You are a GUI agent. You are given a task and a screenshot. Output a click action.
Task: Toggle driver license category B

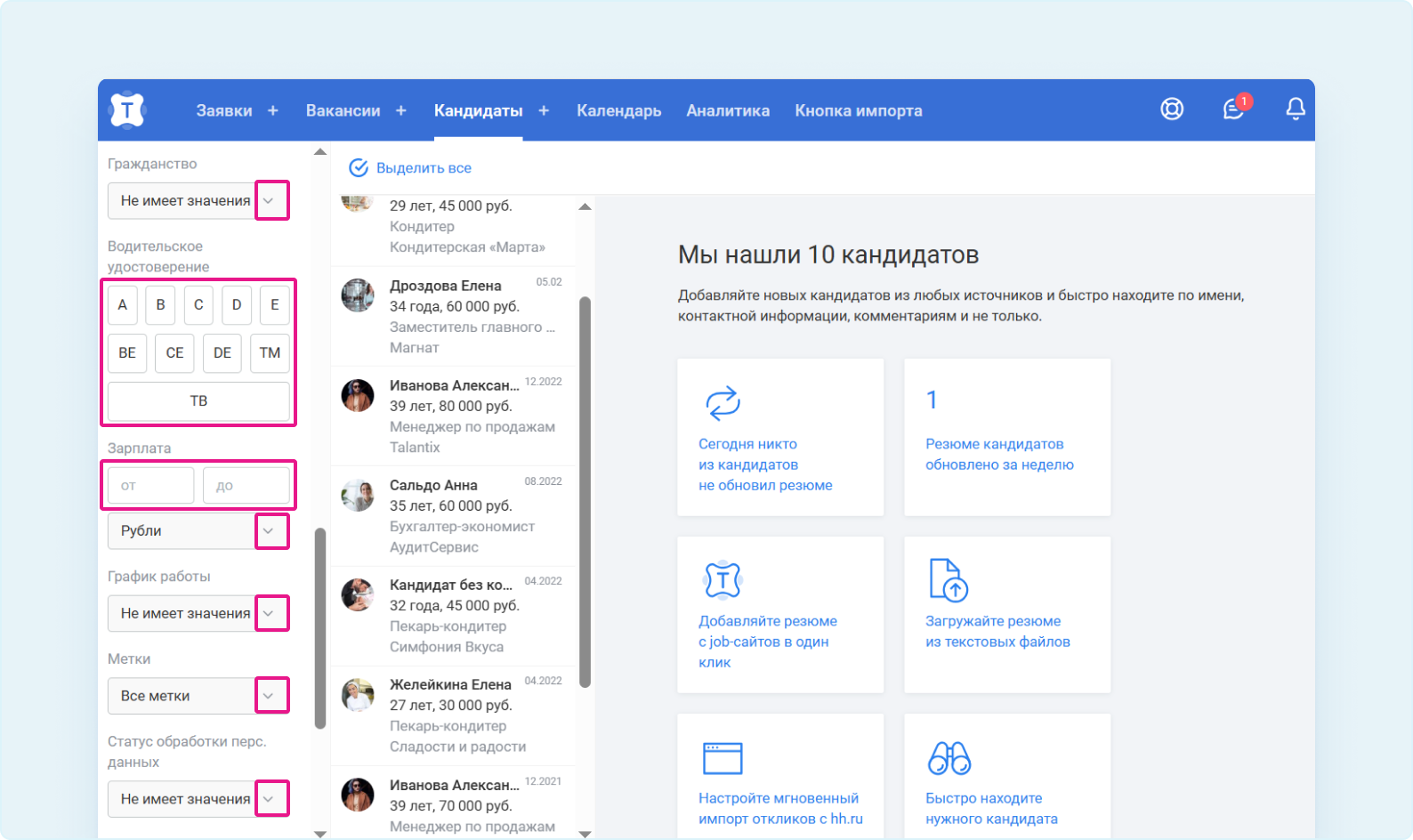[160, 304]
